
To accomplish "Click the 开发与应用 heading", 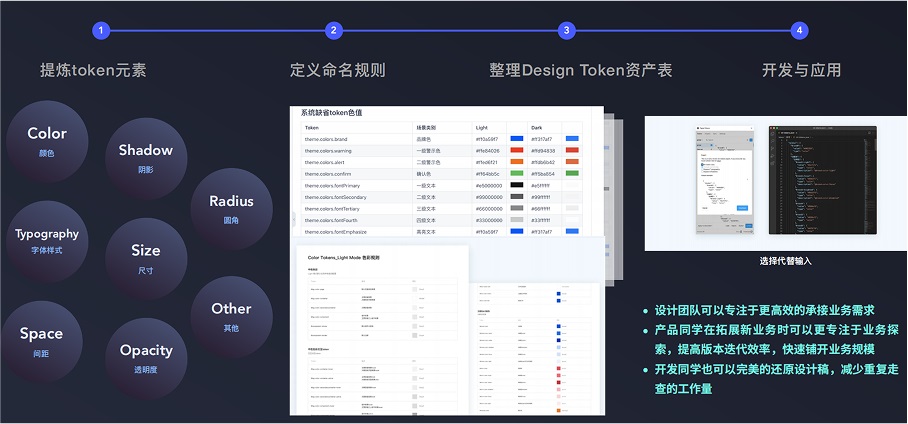I will click(x=801, y=70).
